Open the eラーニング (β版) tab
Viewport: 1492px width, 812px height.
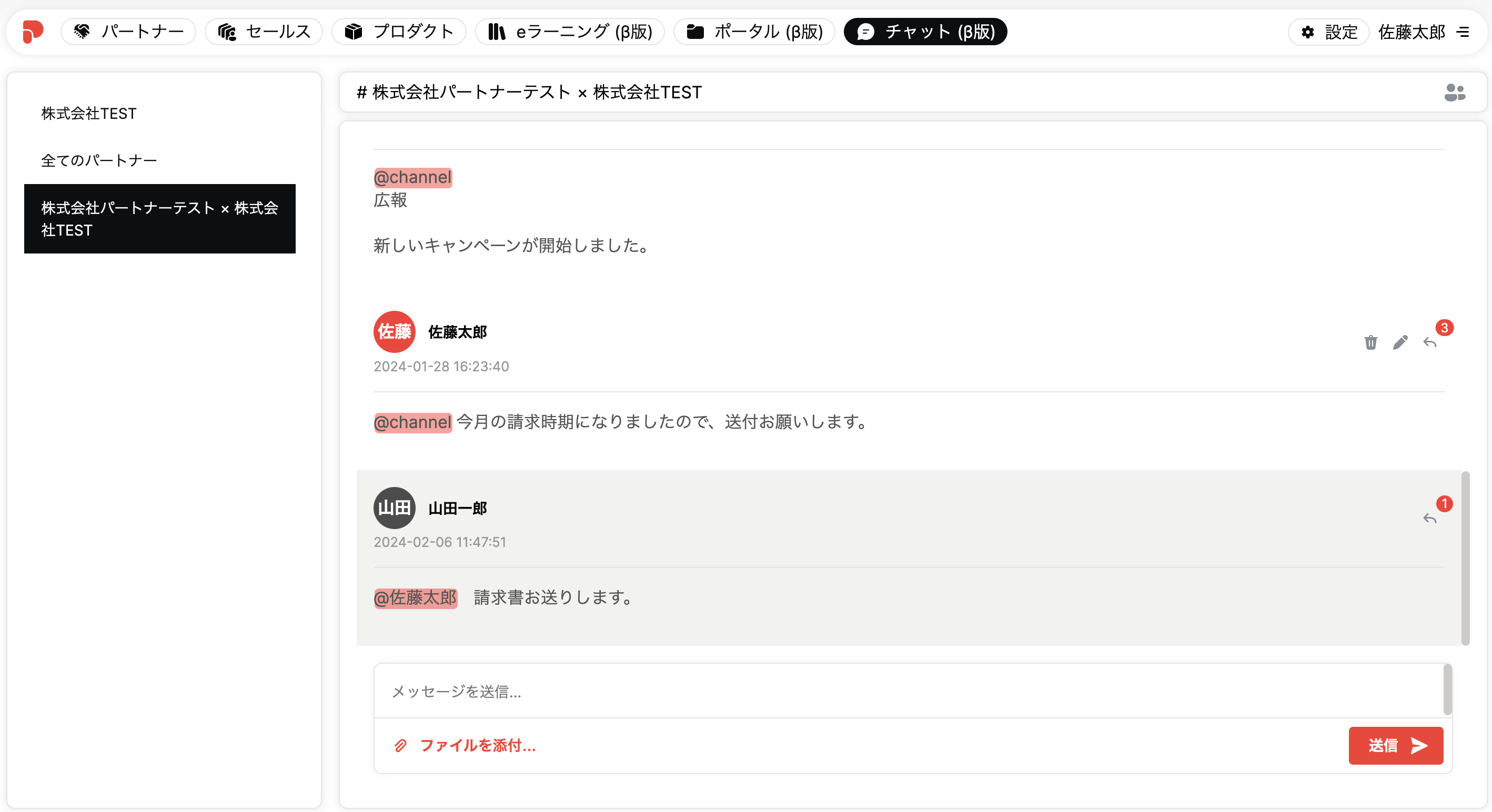point(570,31)
